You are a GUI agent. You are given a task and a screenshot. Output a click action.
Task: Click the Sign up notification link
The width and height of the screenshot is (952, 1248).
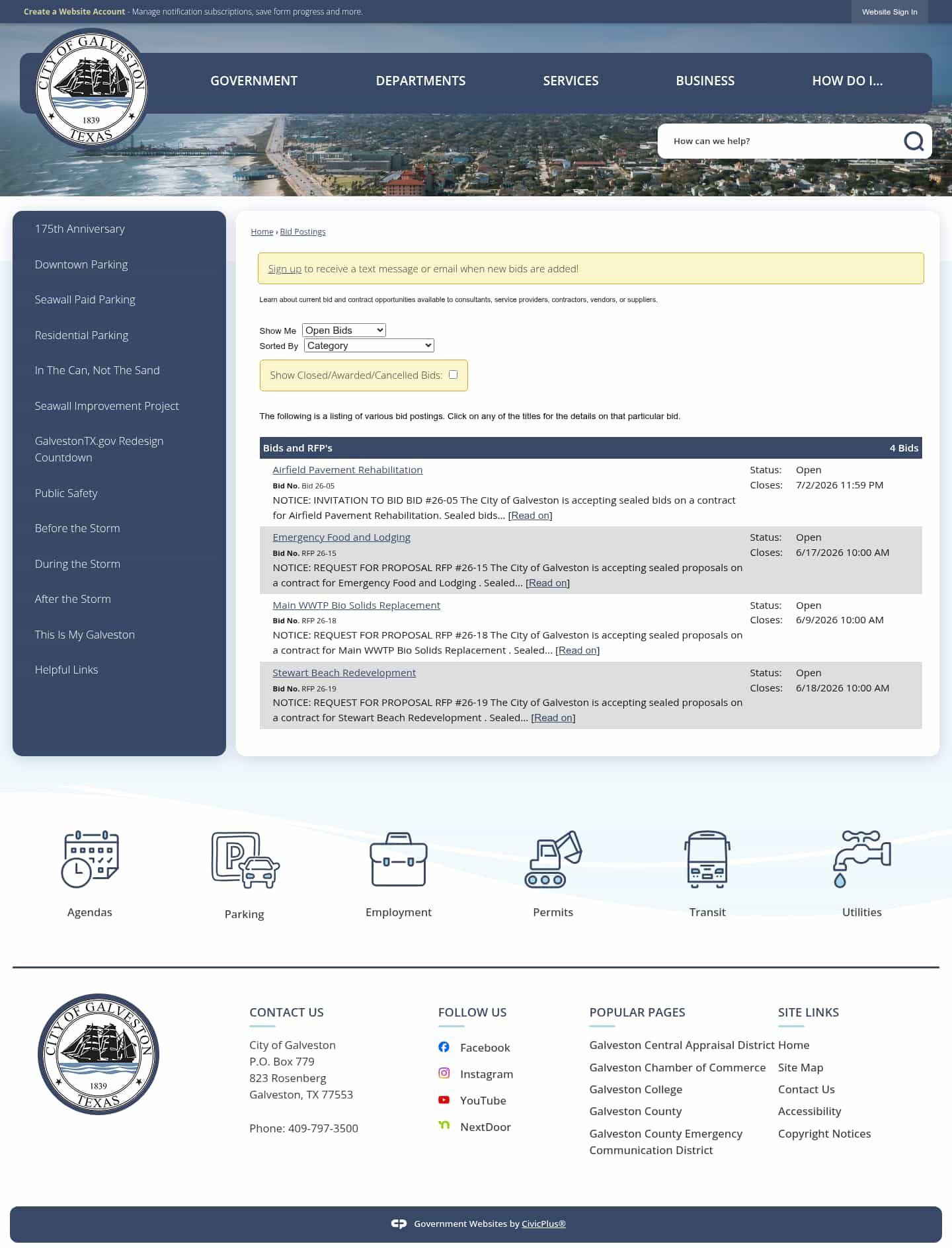point(284,269)
